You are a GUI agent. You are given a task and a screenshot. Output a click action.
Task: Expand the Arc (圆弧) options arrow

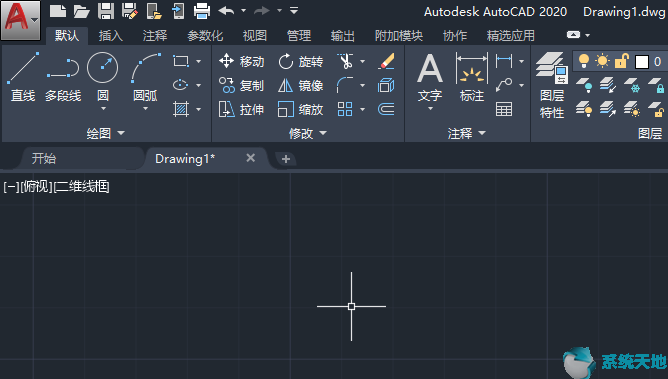pyautogui.click(x=145, y=109)
